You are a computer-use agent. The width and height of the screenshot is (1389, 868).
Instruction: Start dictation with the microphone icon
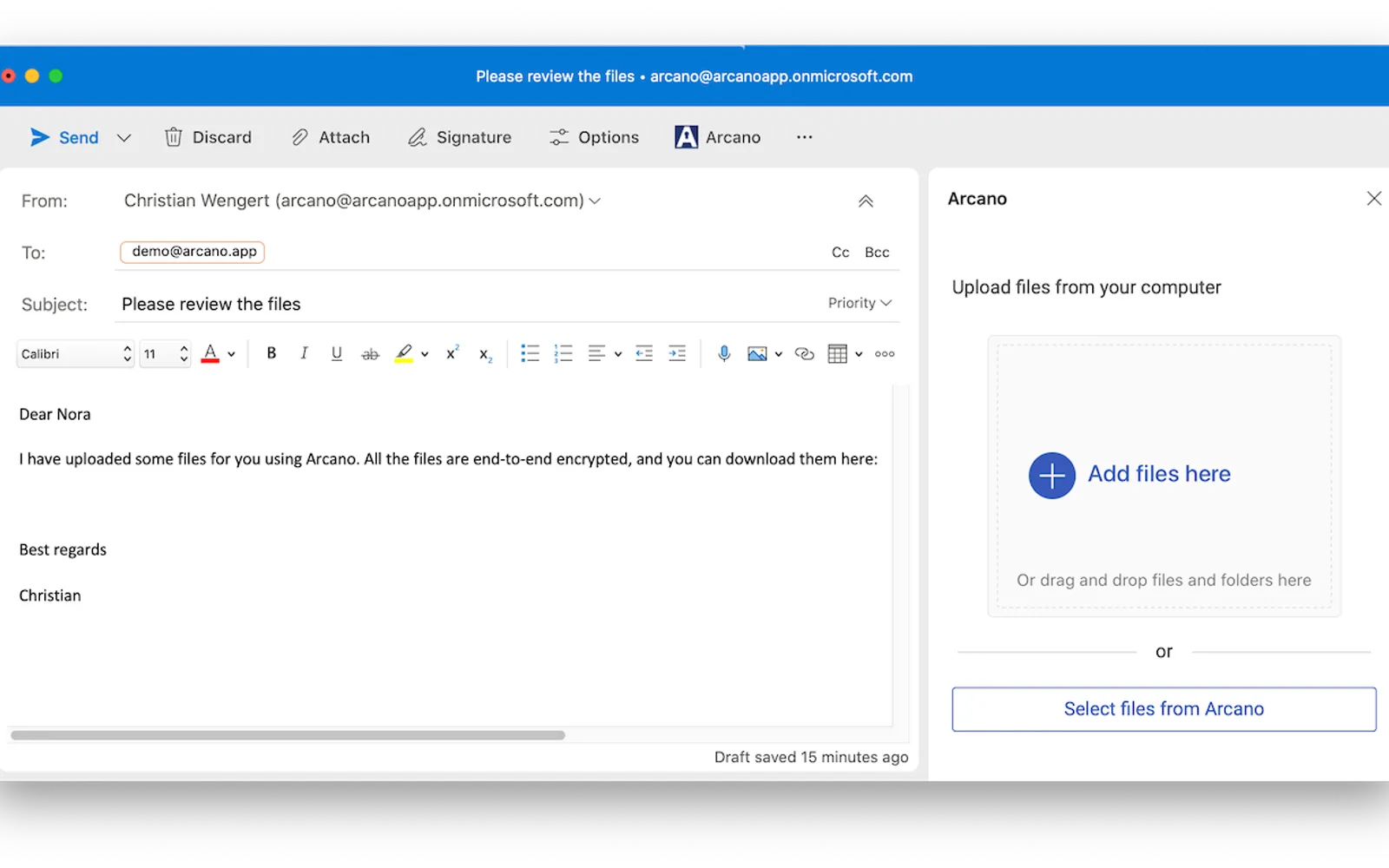(724, 353)
